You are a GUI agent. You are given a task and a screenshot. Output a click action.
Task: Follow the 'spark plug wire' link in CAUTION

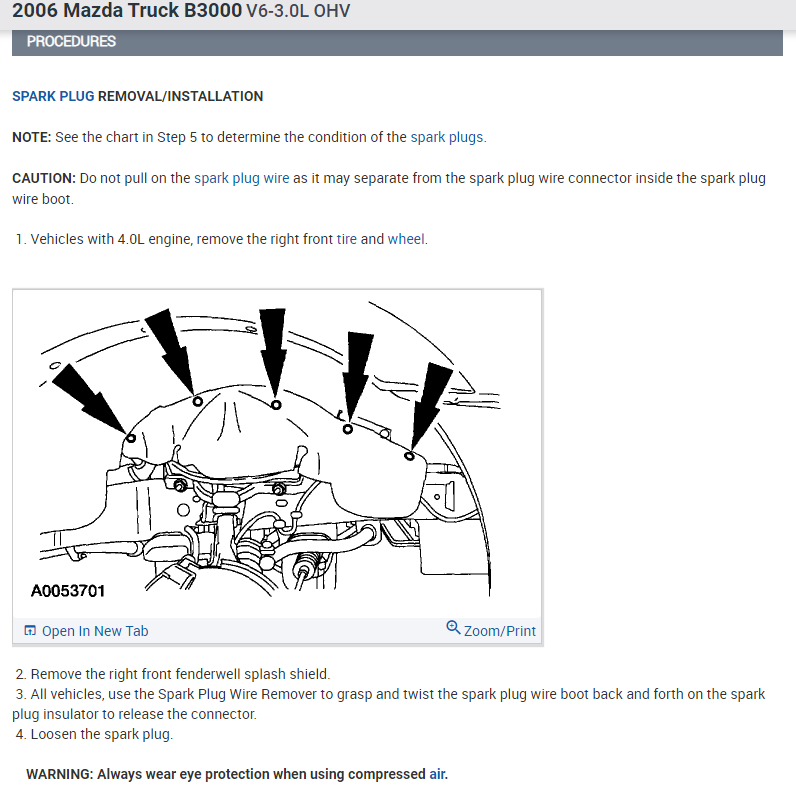tap(242, 178)
